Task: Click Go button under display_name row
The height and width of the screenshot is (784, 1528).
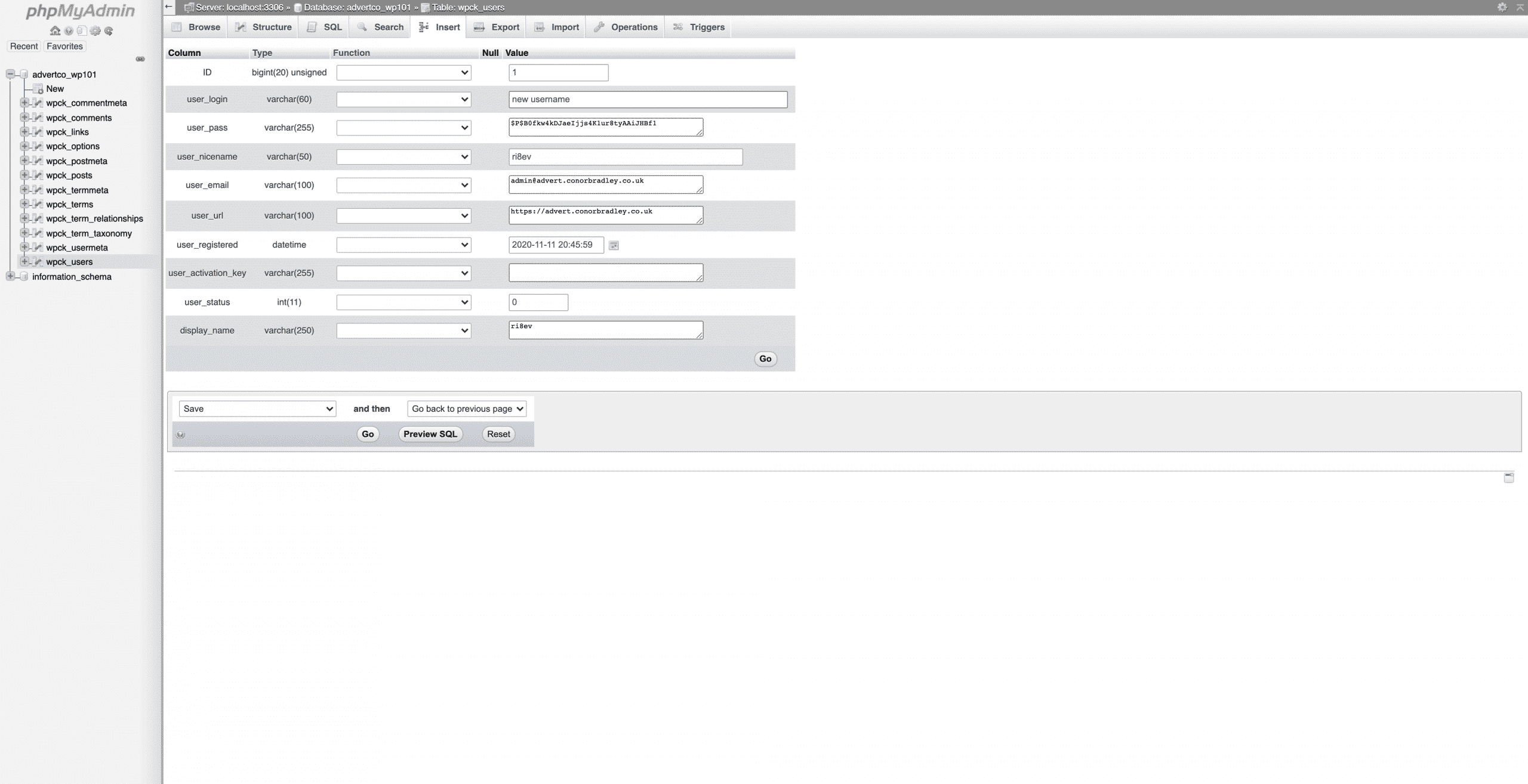Action: point(765,359)
